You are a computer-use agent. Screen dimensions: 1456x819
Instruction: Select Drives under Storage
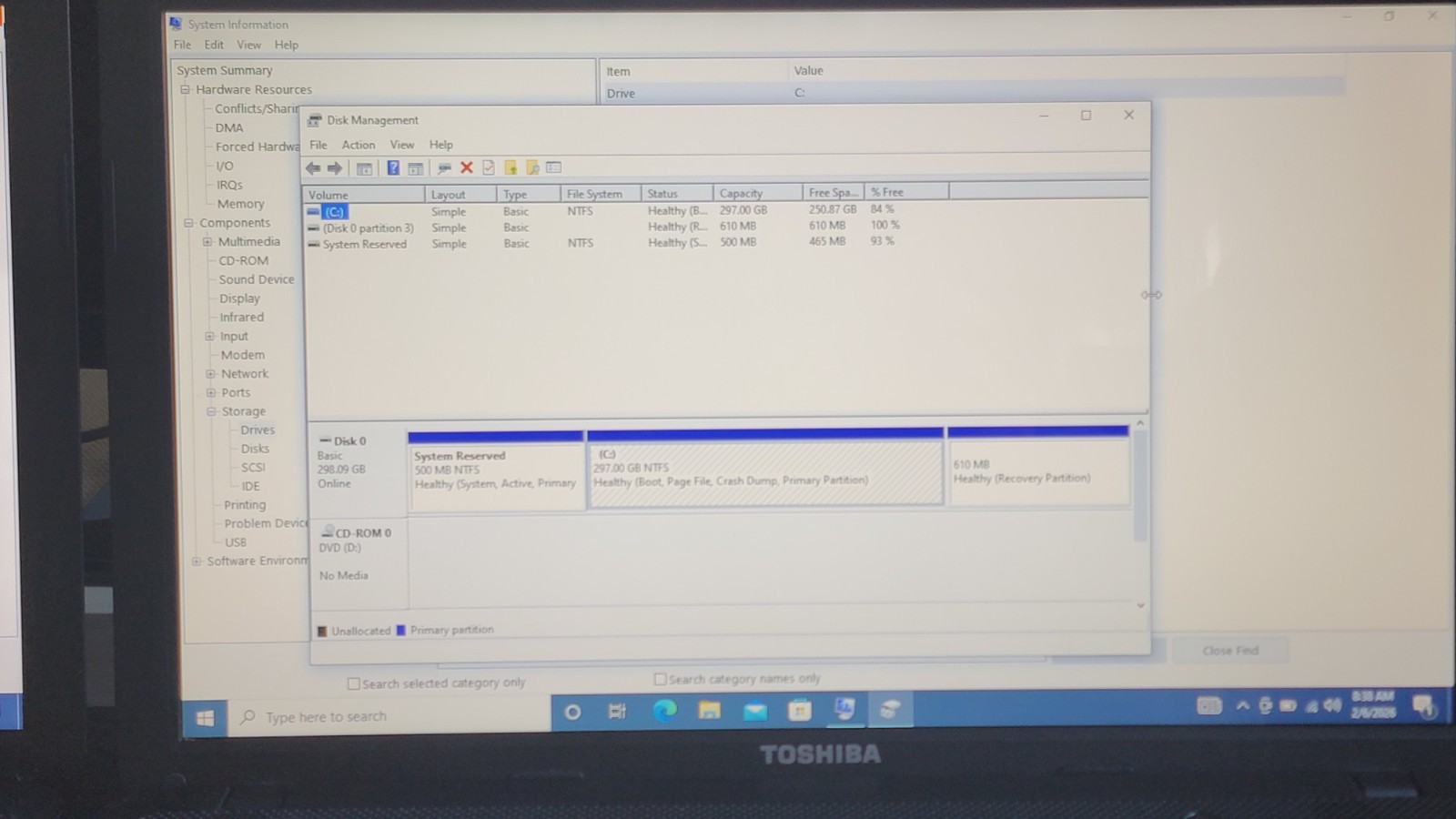tap(258, 430)
